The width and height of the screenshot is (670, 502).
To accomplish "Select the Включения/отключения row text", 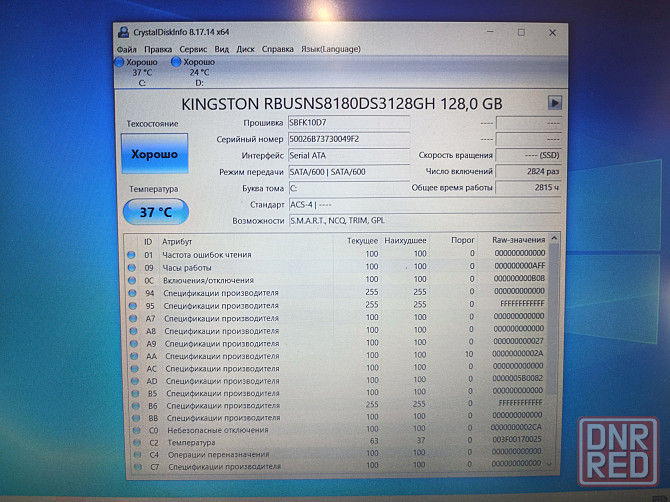I will point(209,280).
